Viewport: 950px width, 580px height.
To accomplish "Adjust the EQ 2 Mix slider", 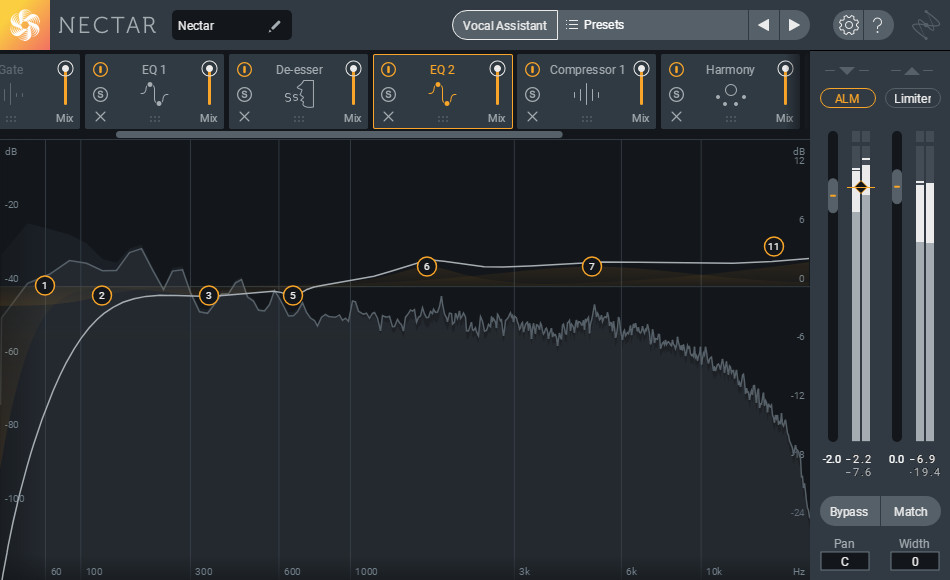I will pos(497,84).
